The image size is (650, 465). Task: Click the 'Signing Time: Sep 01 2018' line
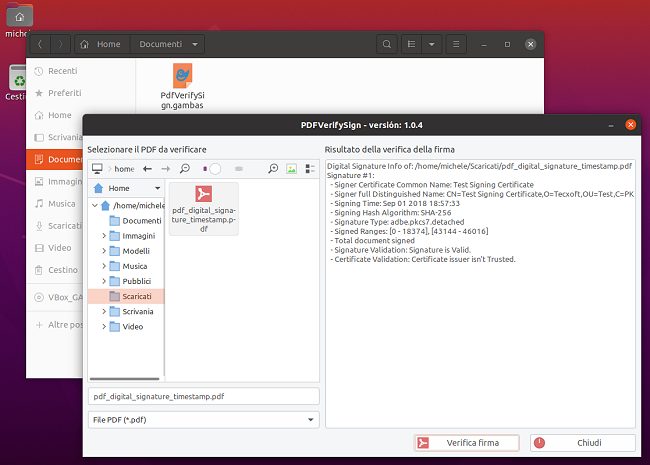coord(395,203)
